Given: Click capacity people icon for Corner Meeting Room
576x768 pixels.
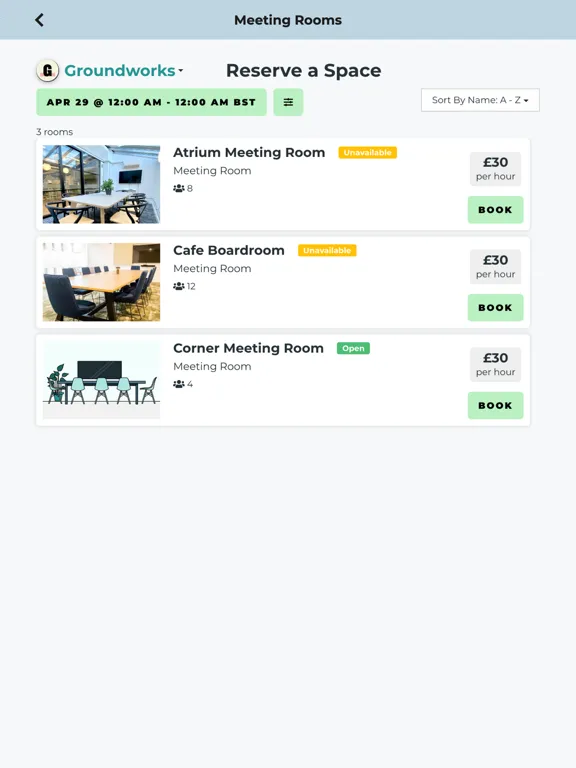Looking at the screenshot, I should pyautogui.click(x=179, y=384).
